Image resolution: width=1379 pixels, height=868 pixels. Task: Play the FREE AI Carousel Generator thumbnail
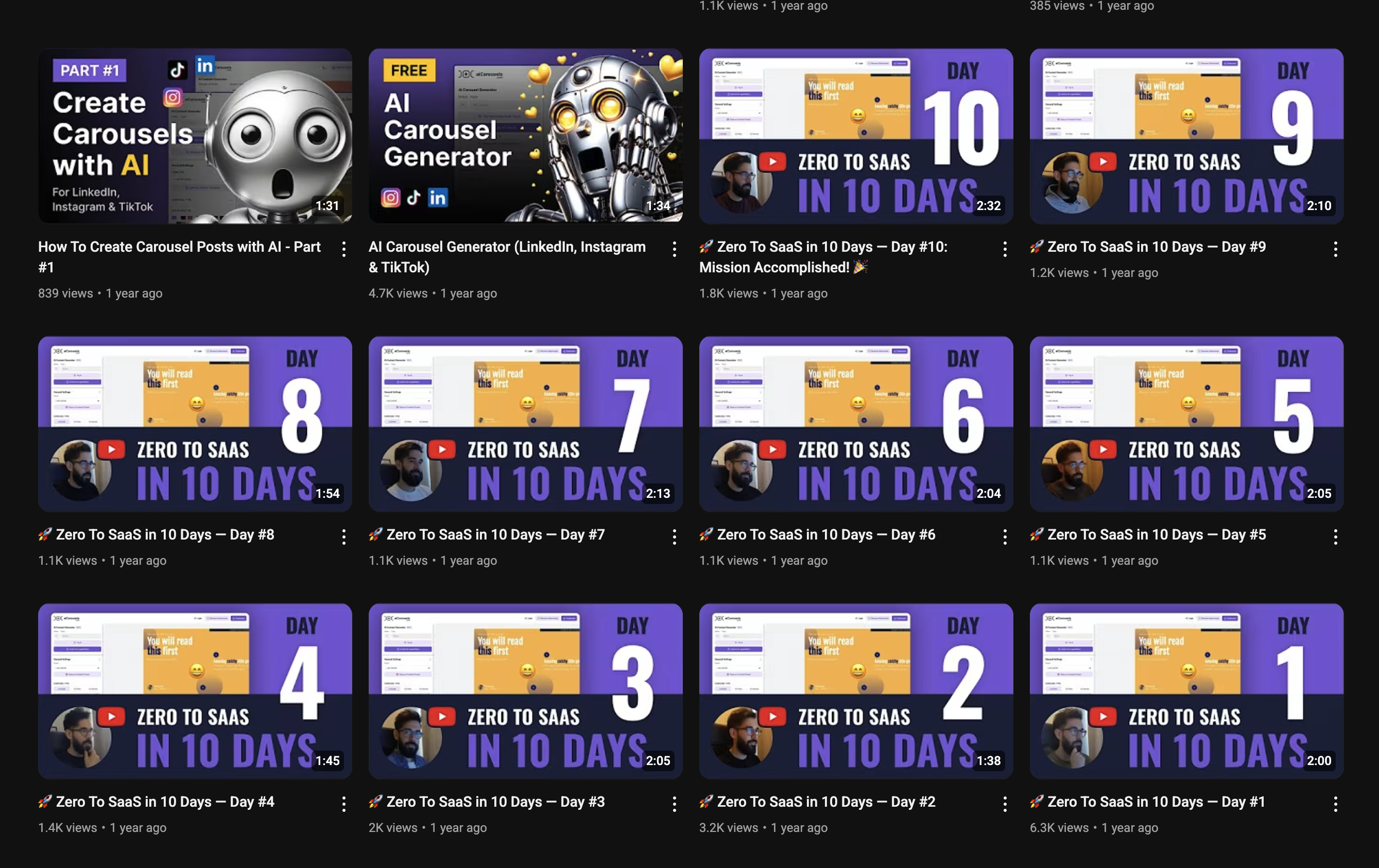coord(525,136)
